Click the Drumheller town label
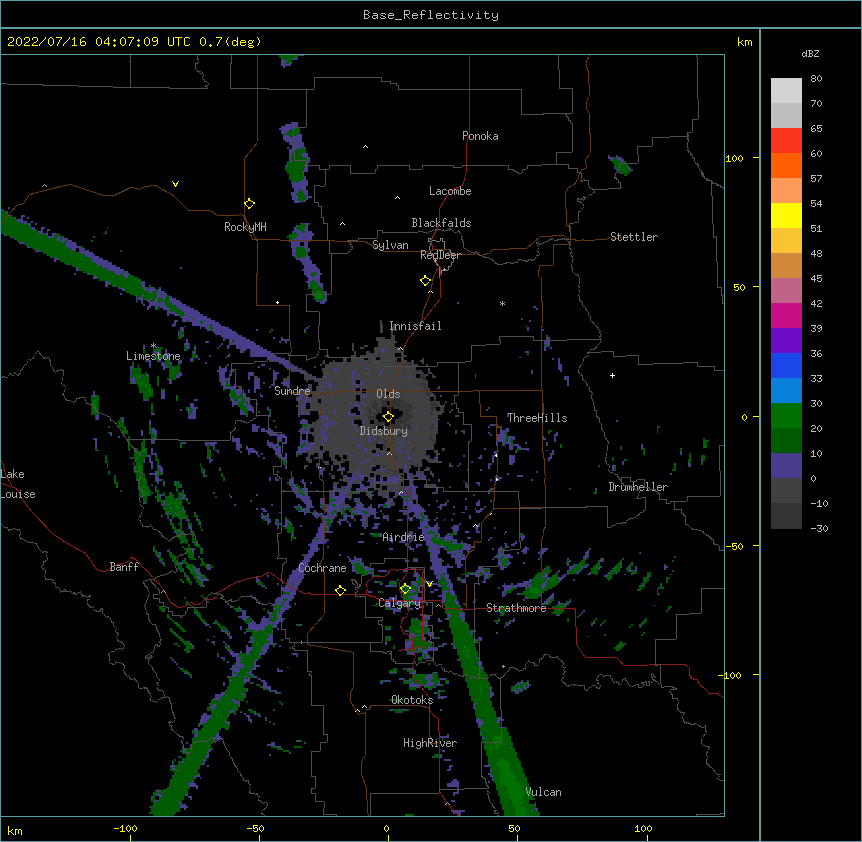The height and width of the screenshot is (842, 862). [x=638, y=487]
